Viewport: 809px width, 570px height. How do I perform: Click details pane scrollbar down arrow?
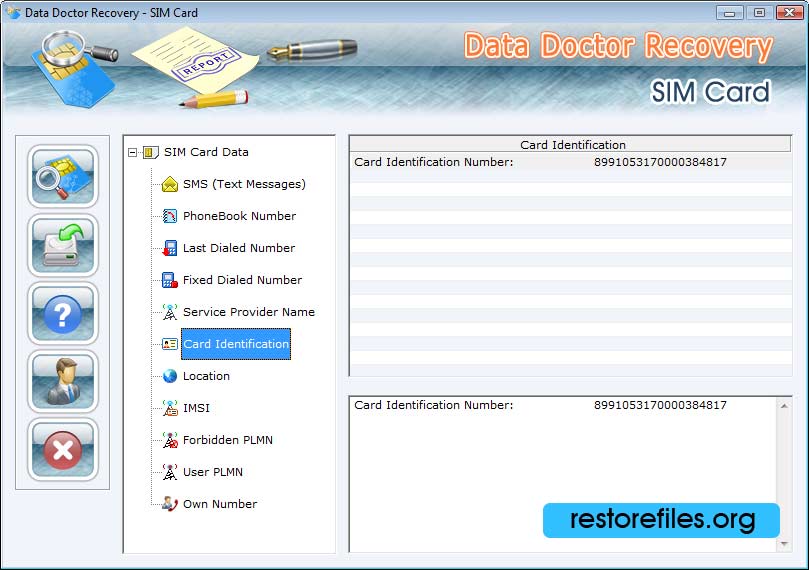point(784,544)
